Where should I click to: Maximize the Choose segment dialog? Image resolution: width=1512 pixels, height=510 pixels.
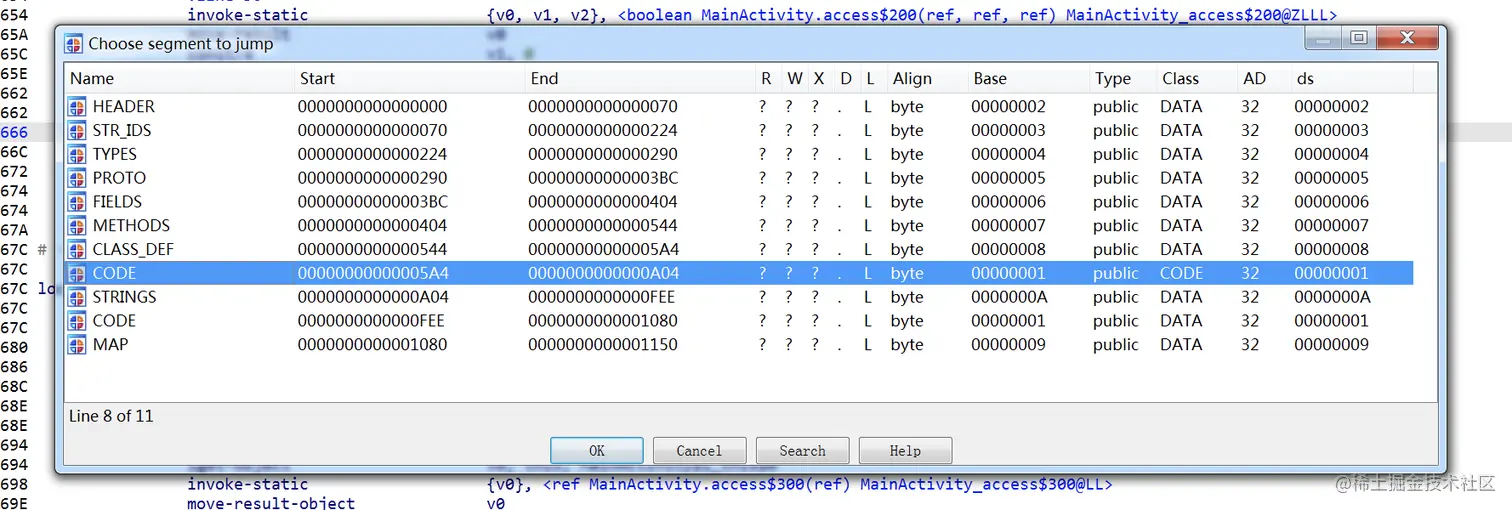pos(1358,39)
